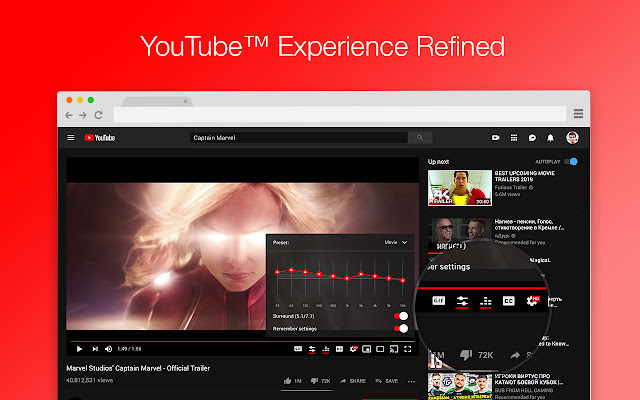Toggle the Remember settings switch

401,329
